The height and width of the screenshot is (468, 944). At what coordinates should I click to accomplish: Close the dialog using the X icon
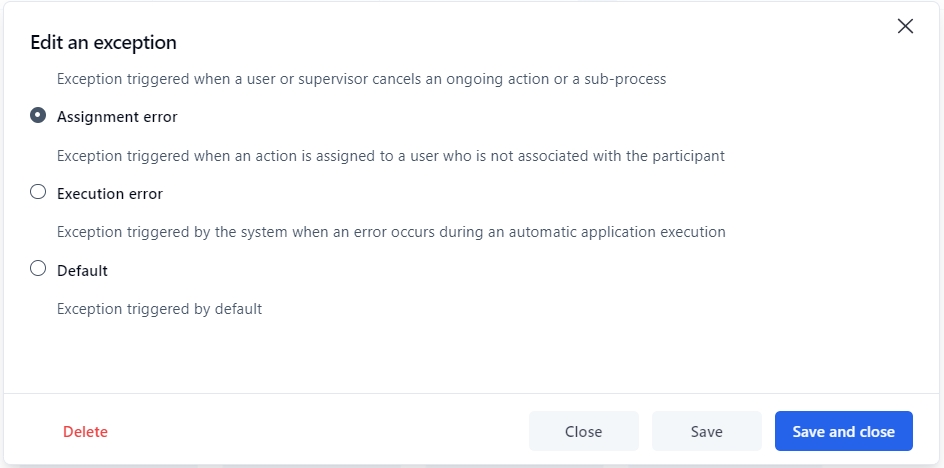click(x=905, y=27)
